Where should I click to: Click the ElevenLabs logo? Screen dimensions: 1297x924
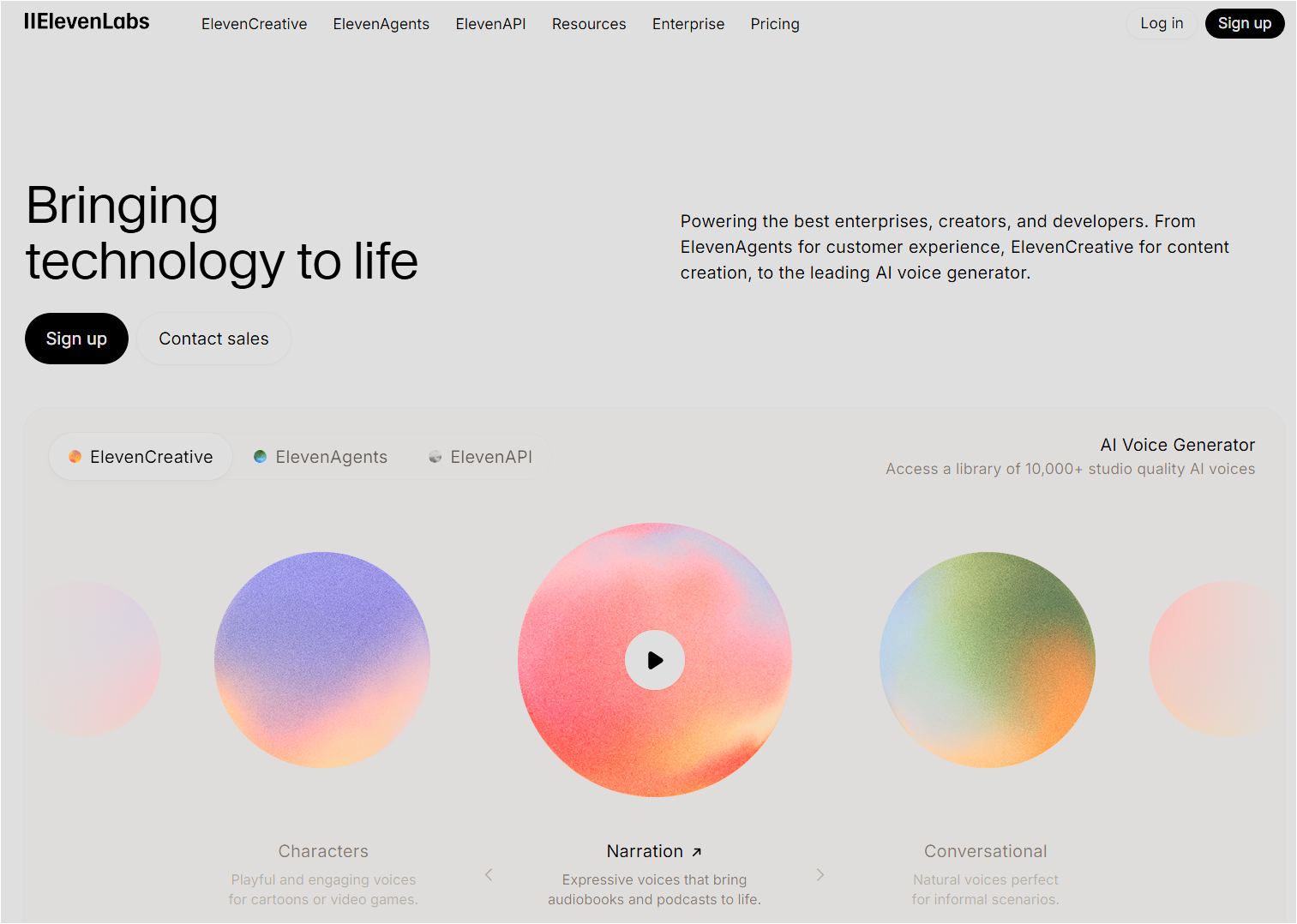[87, 22]
